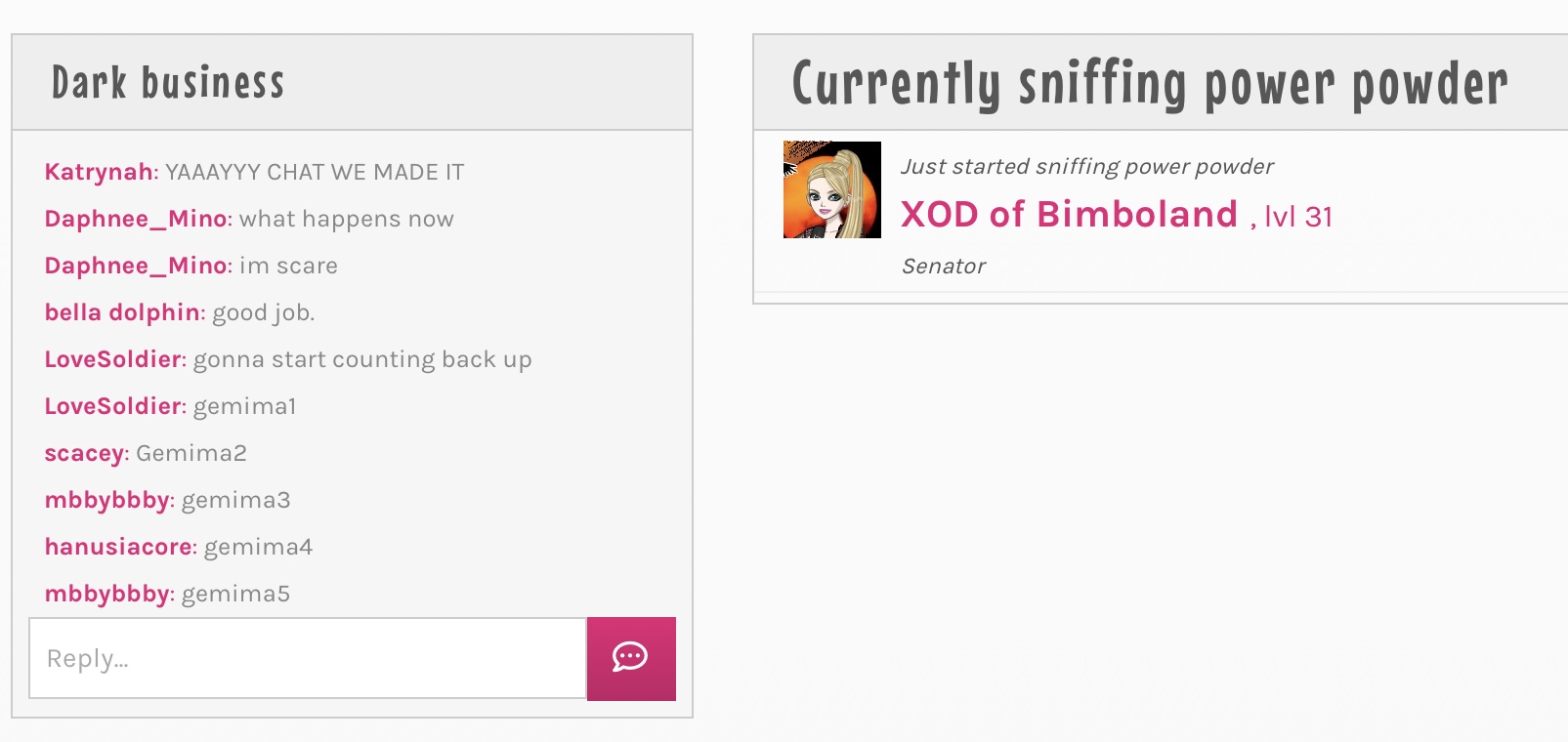Visit LoveSoldier on 'counting back up' message
Screen dimensions: 1568x742
pyautogui.click(x=112, y=359)
